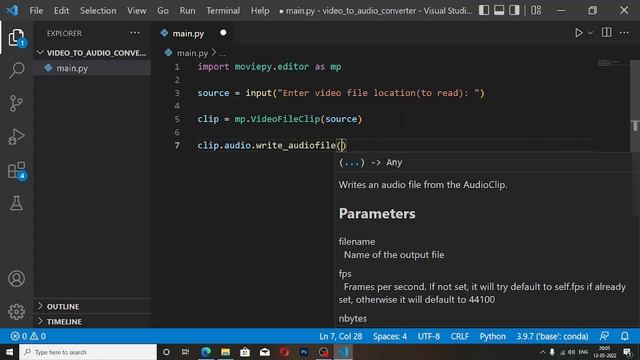Screen dimensions: 640x360
Task: Collapse the VIDEO_TO_AUDIO_CONVE... folder section
Action: tap(92, 53)
